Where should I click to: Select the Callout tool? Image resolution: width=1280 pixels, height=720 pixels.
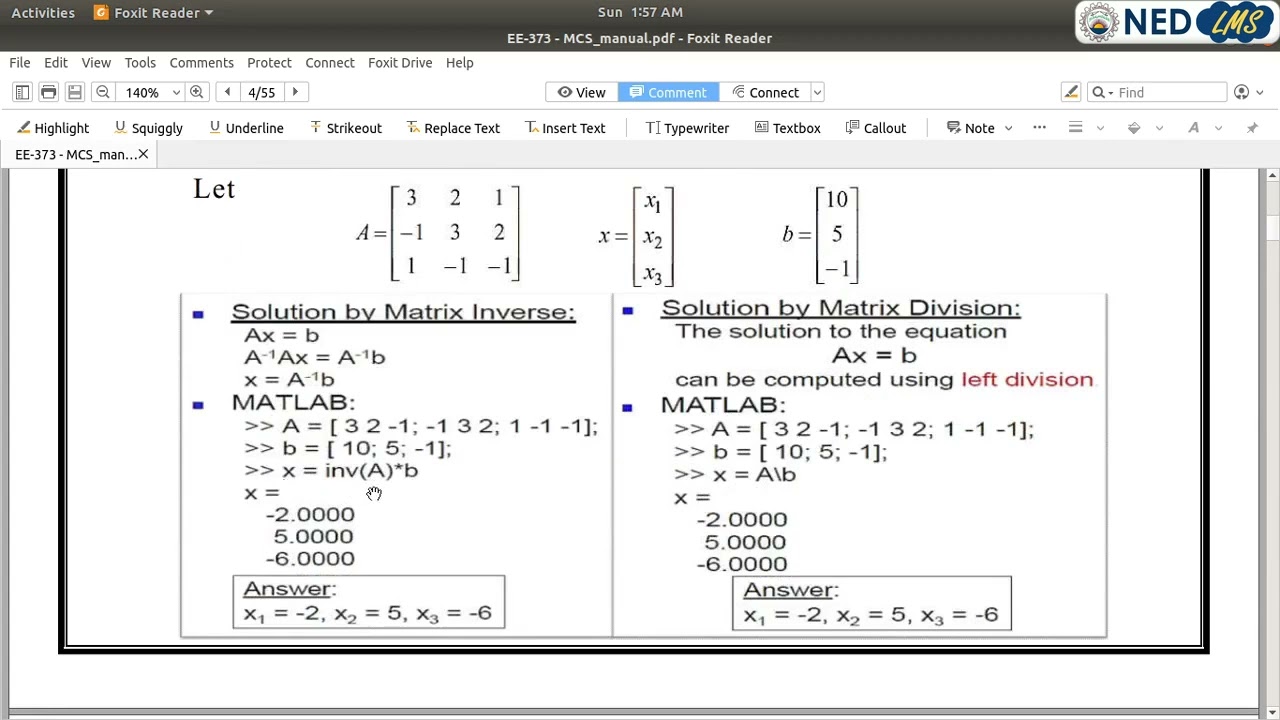tap(876, 128)
